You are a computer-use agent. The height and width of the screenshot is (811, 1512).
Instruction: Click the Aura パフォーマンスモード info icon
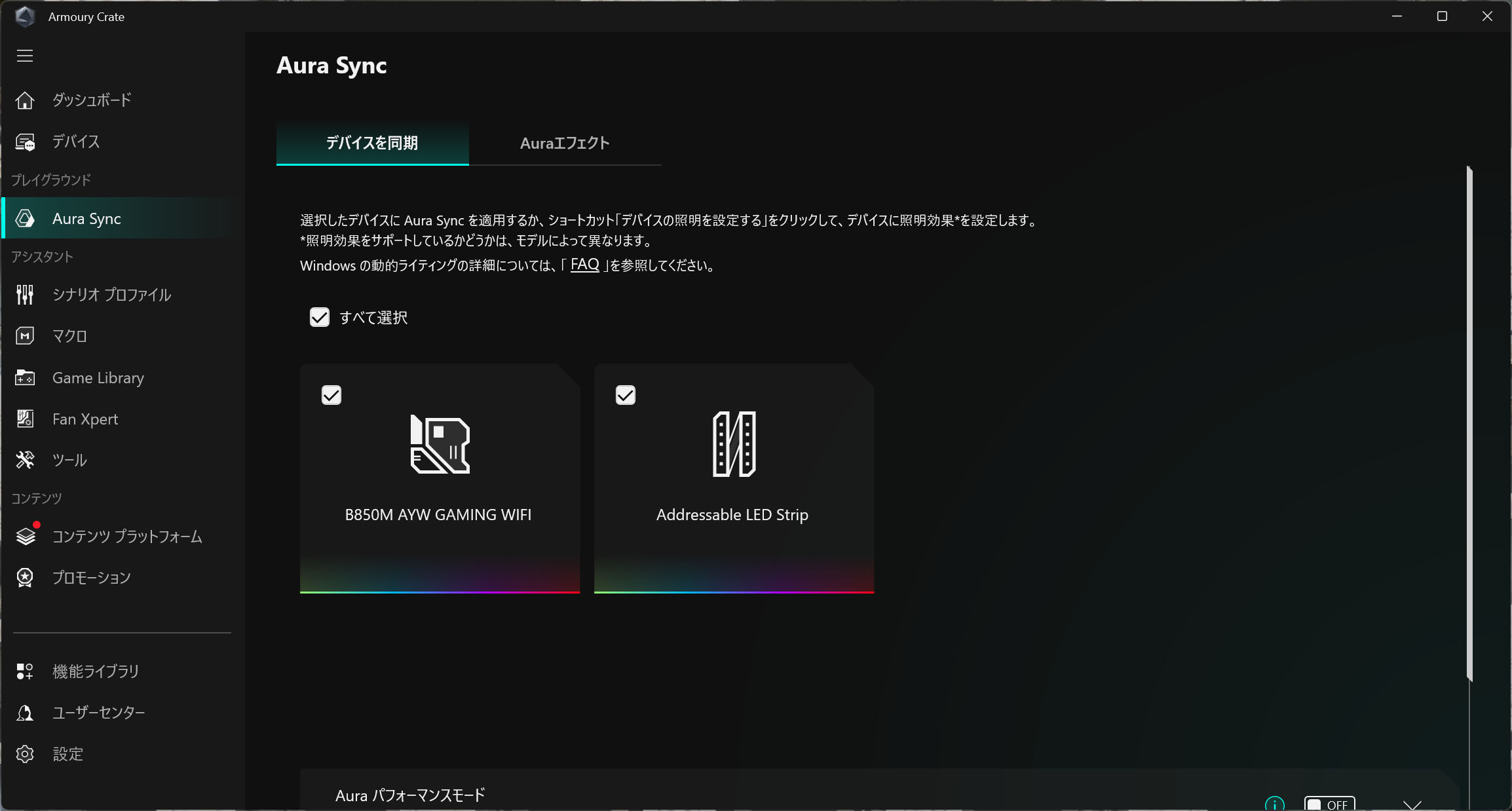tap(1274, 804)
